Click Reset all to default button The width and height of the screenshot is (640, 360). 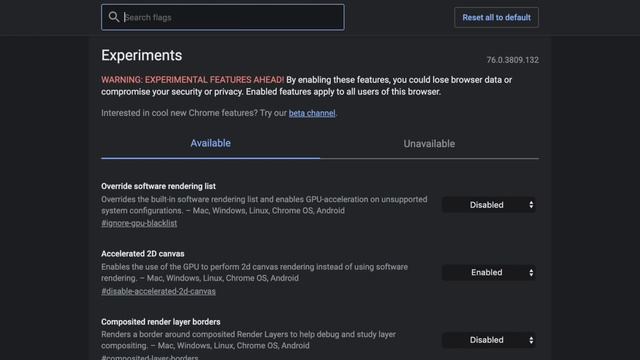(496, 18)
